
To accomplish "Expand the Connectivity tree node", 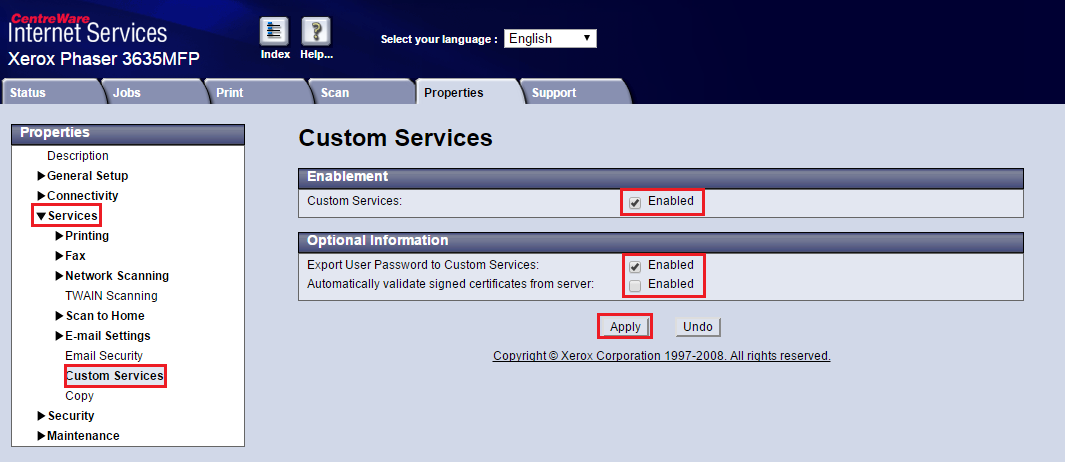I will (42, 196).
